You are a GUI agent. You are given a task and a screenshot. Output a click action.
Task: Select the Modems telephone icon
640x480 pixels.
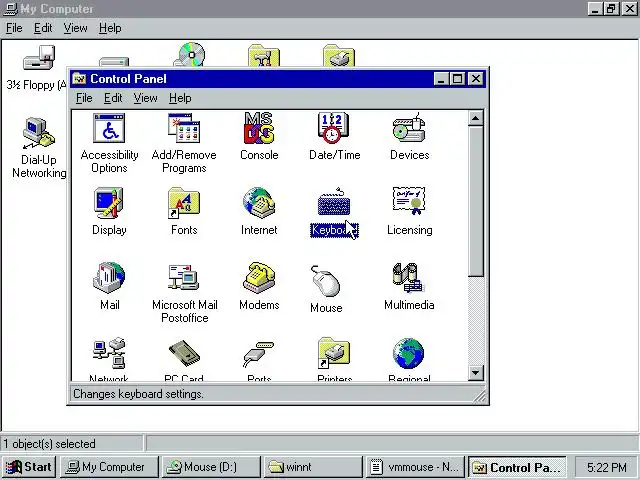(x=259, y=278)
